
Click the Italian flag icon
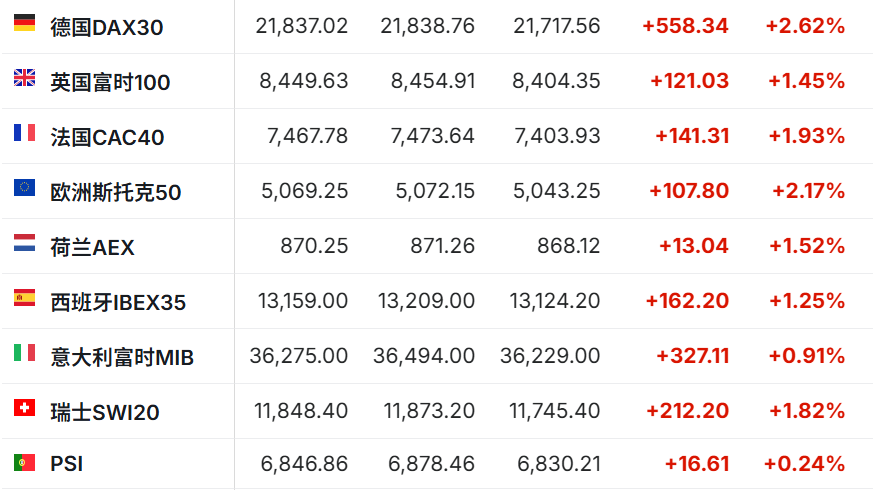[x=24, y=352]
